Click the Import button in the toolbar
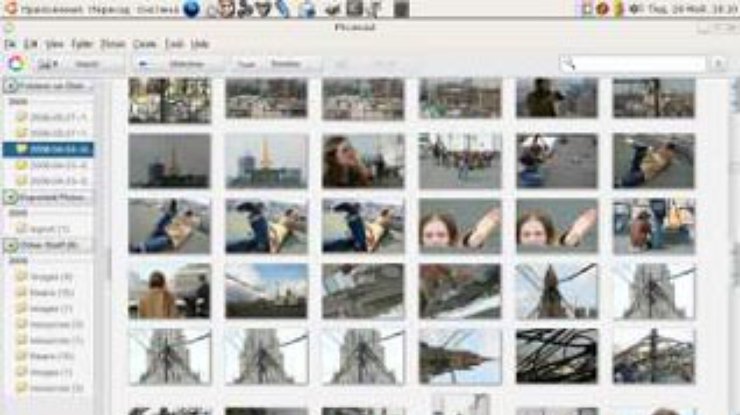Viewport: 740px width, 415px height. tap(87, 64)
